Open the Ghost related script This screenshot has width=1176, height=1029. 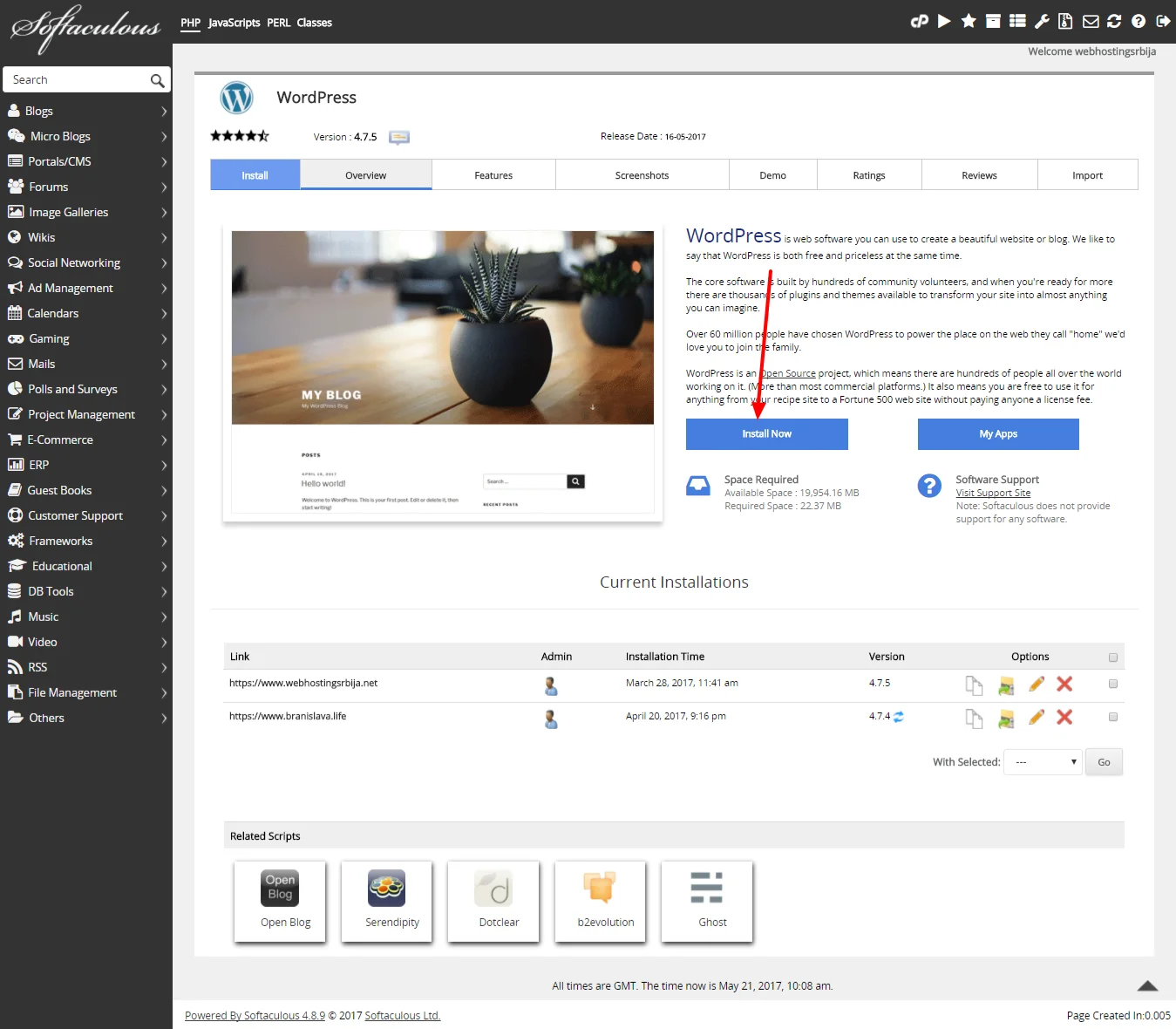click(x=707, y=902)
